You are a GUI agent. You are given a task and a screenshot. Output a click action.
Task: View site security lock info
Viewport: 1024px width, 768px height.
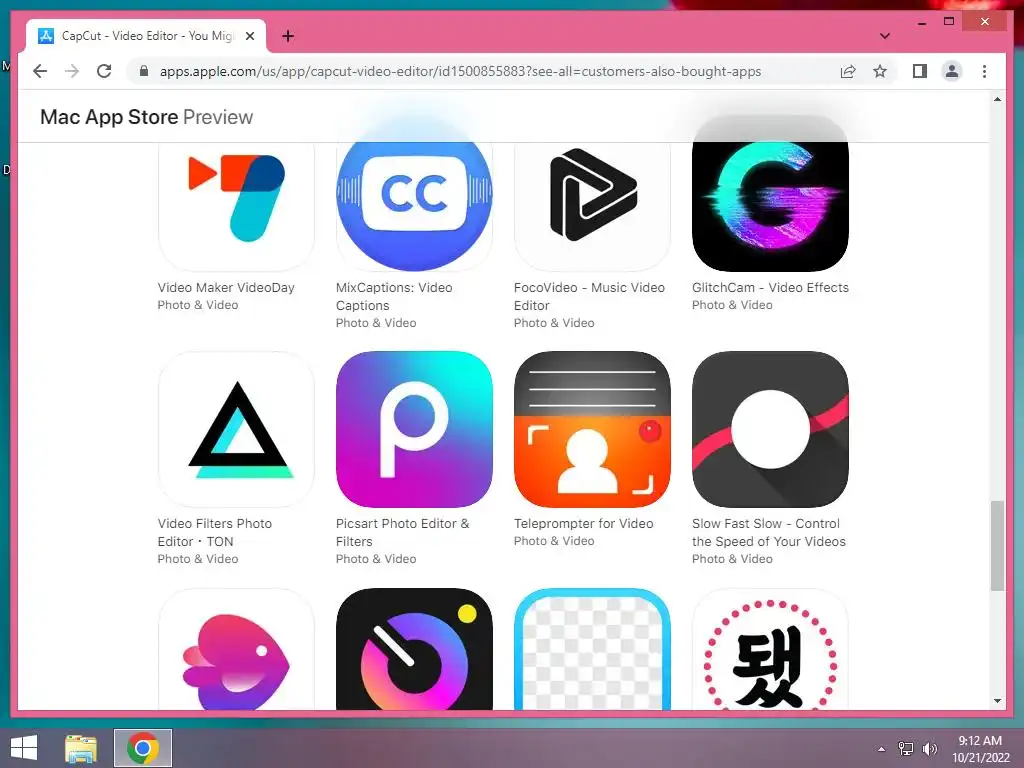[x=144, y=71]
